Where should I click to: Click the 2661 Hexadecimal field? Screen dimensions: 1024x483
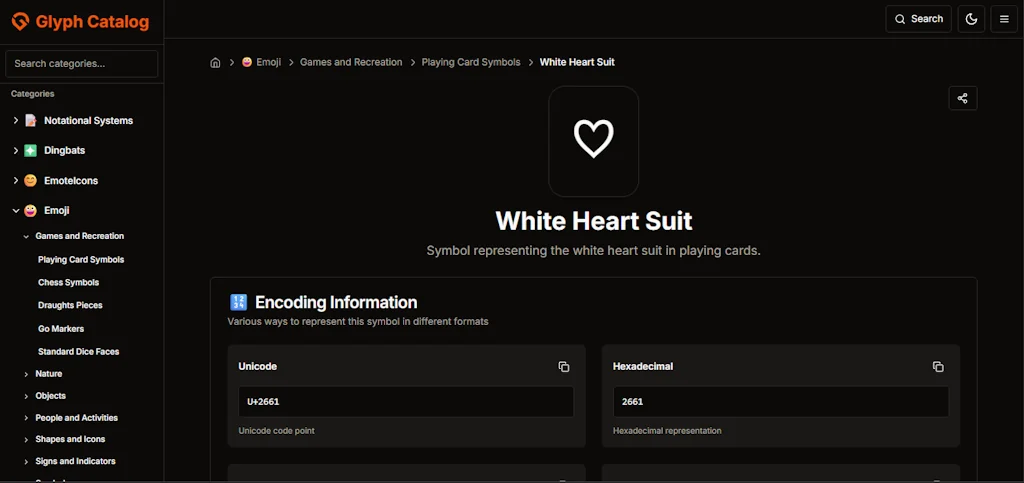[780, 401]
